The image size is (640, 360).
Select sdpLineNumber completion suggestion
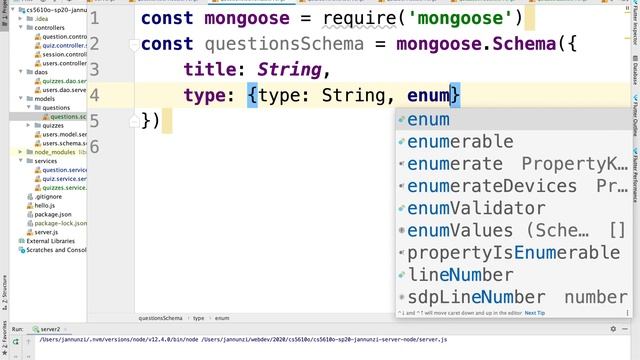[513, 297]
